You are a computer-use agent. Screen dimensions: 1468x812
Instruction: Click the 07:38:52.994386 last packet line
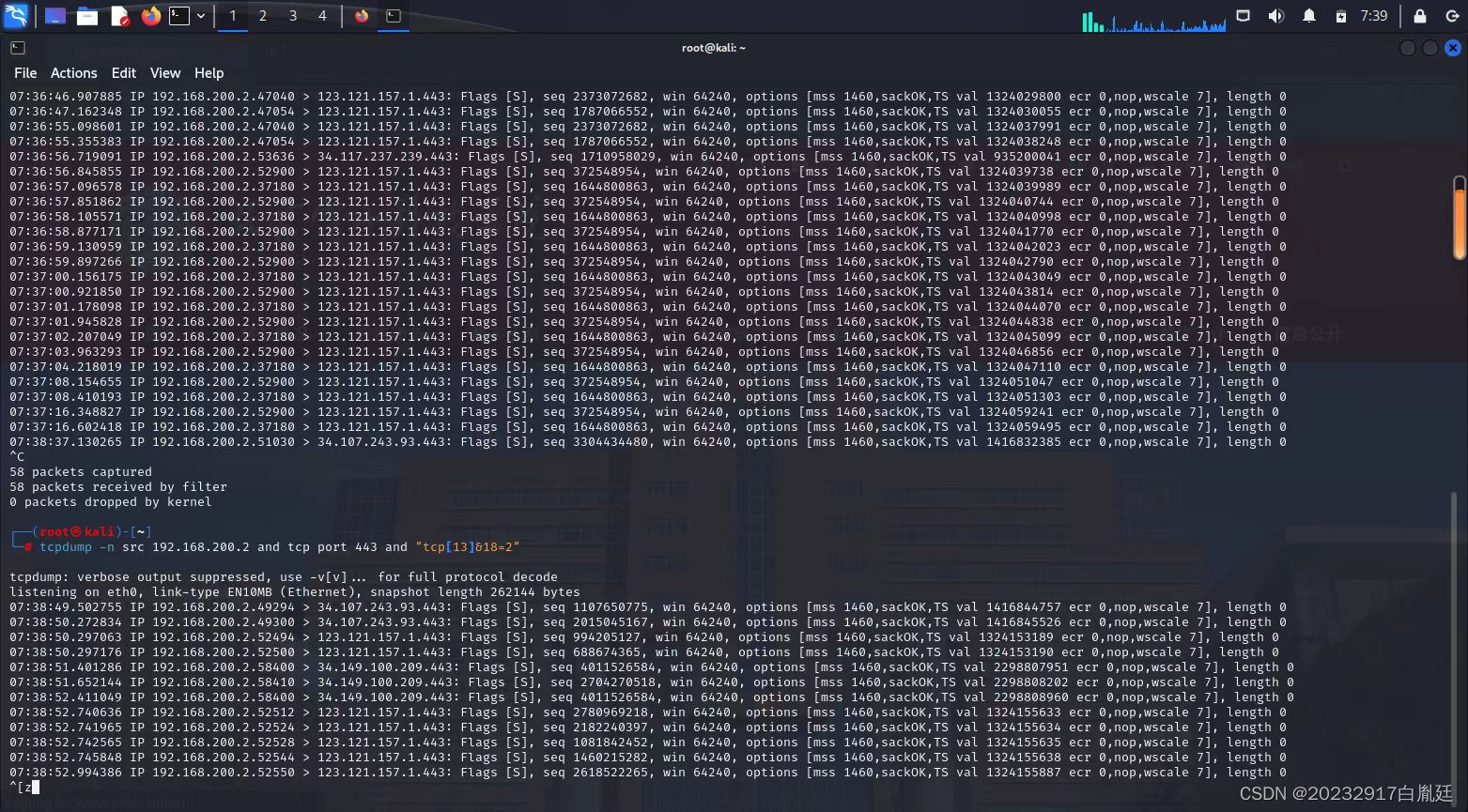648,773
